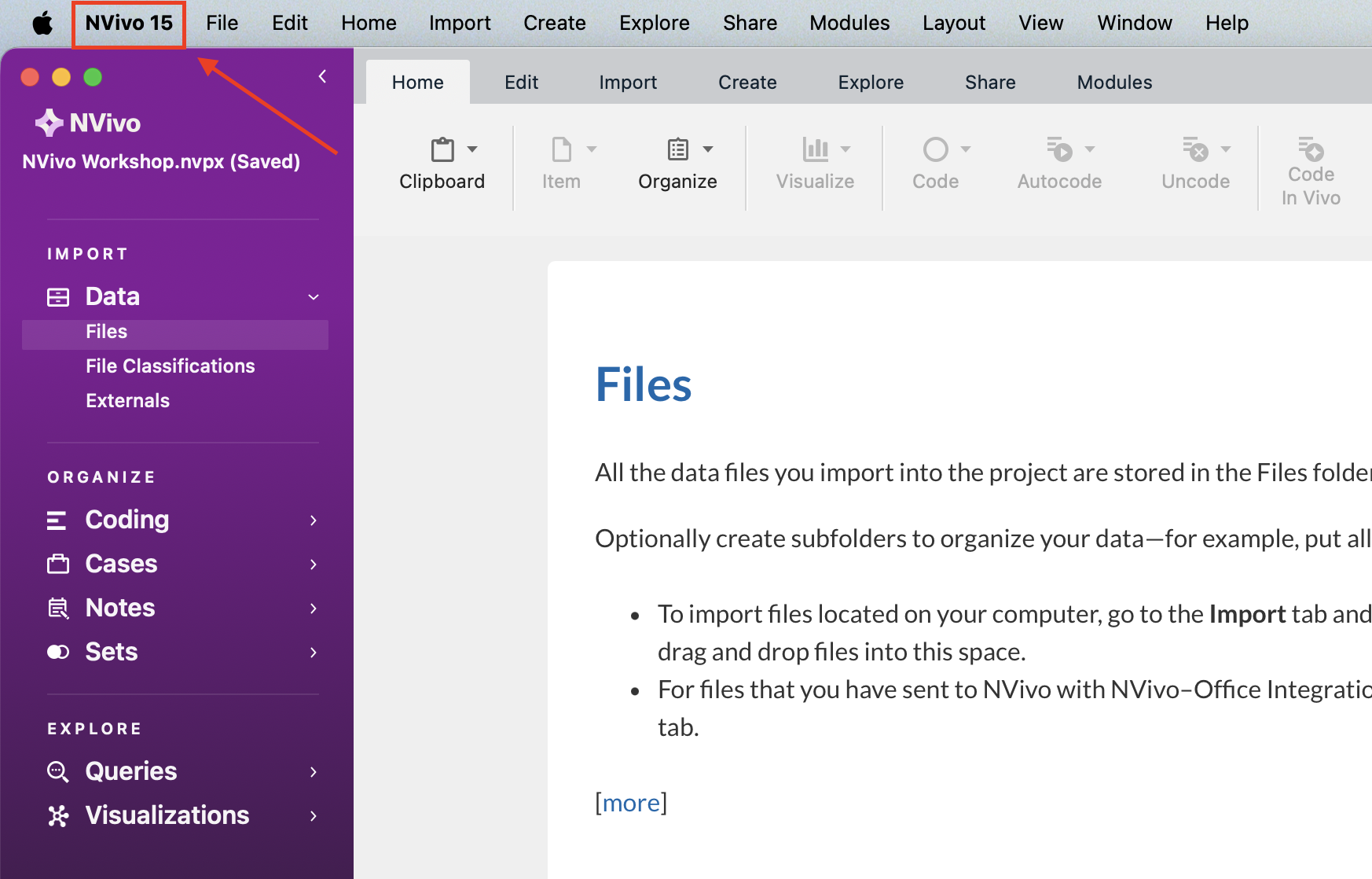This screenshot has width=1372, height=879.
Task: Click the Organize list icon
Action: 678,149
